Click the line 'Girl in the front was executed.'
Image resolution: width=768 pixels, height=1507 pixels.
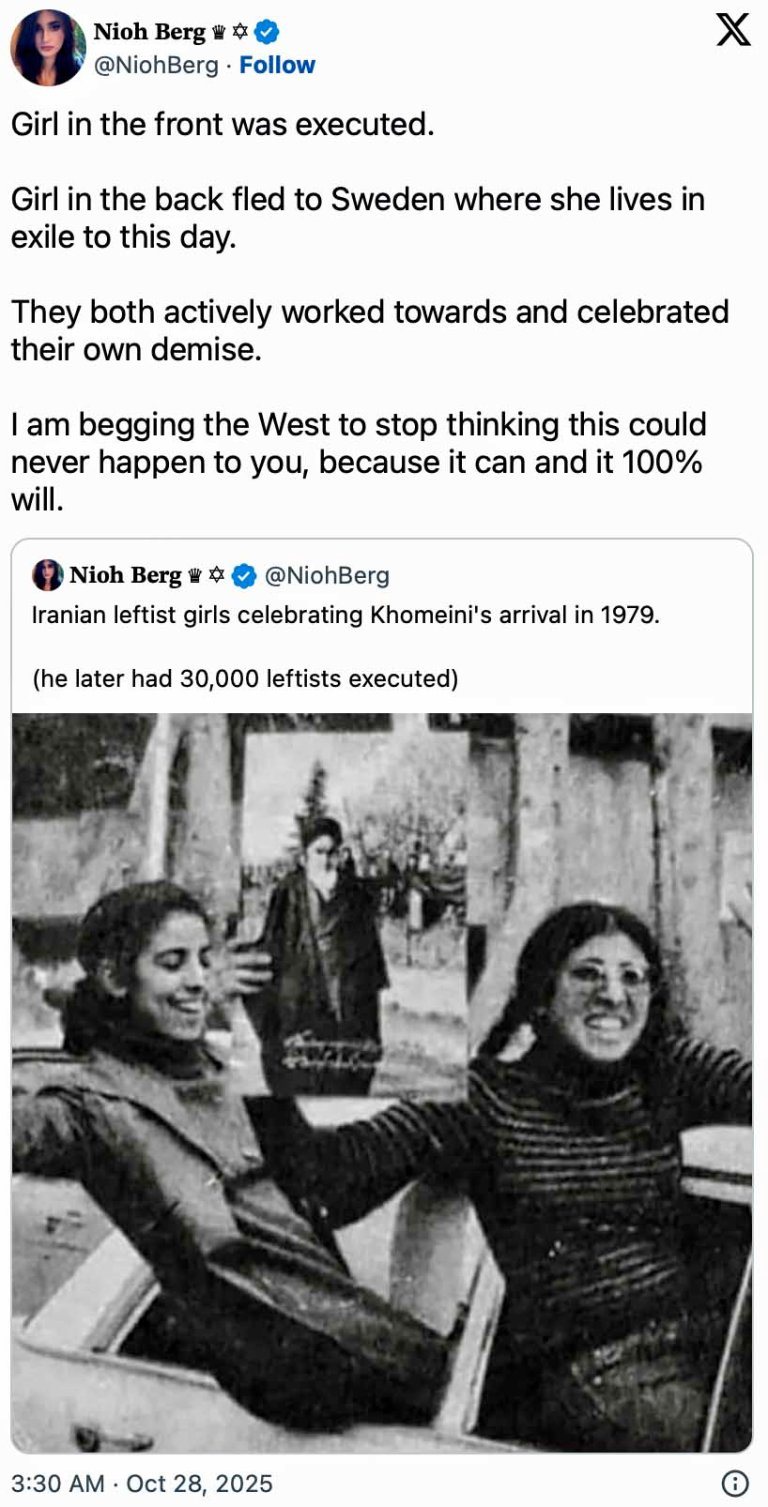click(x=222, y=125)
